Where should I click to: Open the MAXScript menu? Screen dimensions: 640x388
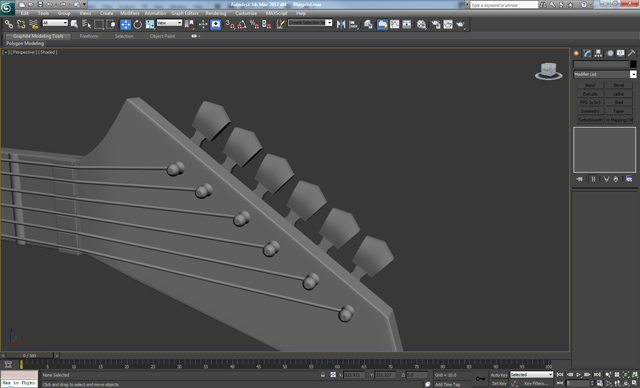click(276, 13)
